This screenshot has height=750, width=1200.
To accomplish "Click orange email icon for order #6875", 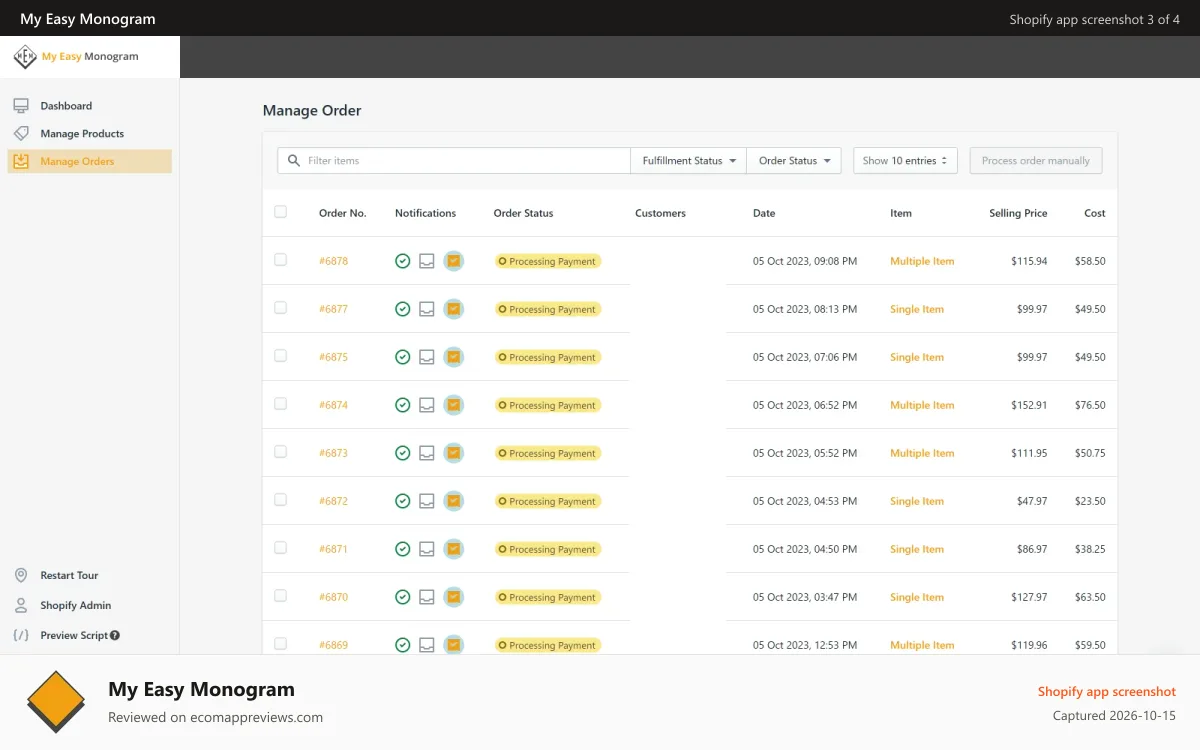I will click(454, 357).
